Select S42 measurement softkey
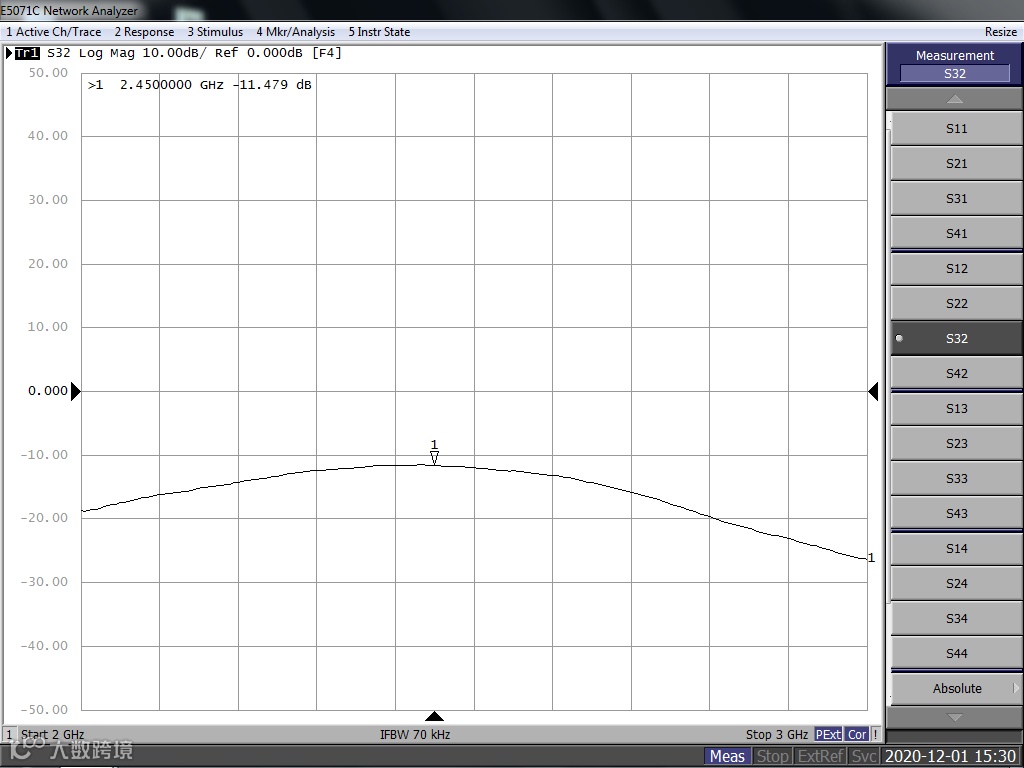Image resolution: width=1024 pixels, height=768 pixels. click(956, 374)
